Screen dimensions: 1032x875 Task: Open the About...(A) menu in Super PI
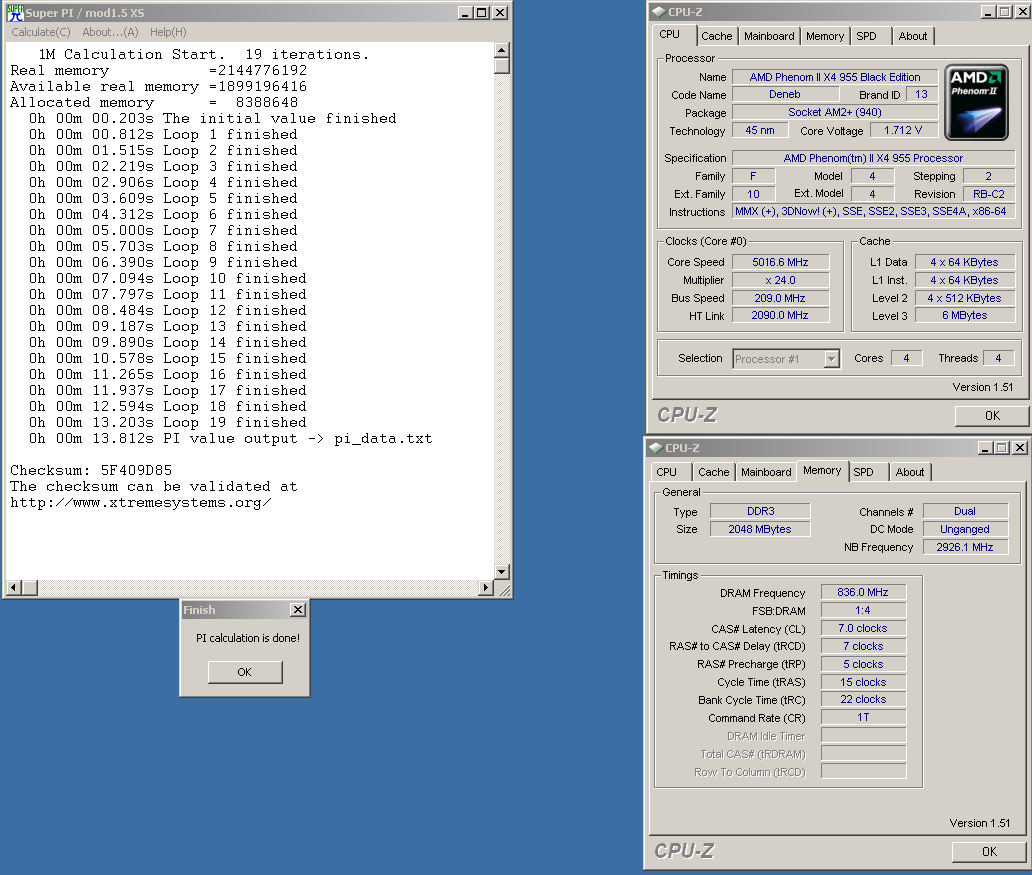click(x=111, y=32)
